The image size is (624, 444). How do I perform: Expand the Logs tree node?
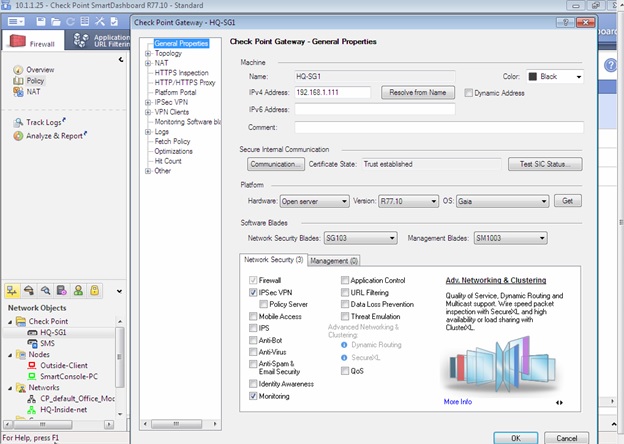[148, 132]
